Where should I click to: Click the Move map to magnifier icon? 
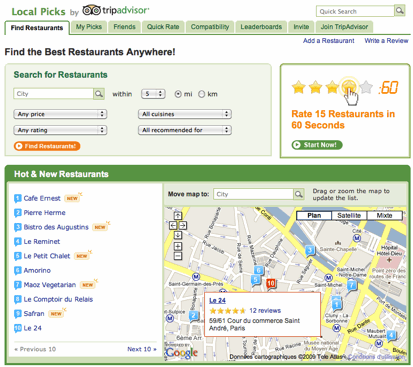(x=299, y=194)
